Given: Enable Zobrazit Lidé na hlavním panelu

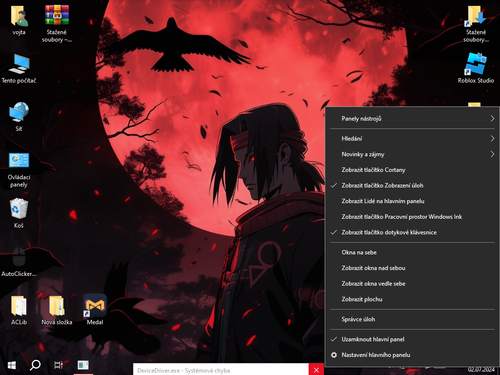Looking at the screenshot, I should pyautogui.click(x=412, y=201).
